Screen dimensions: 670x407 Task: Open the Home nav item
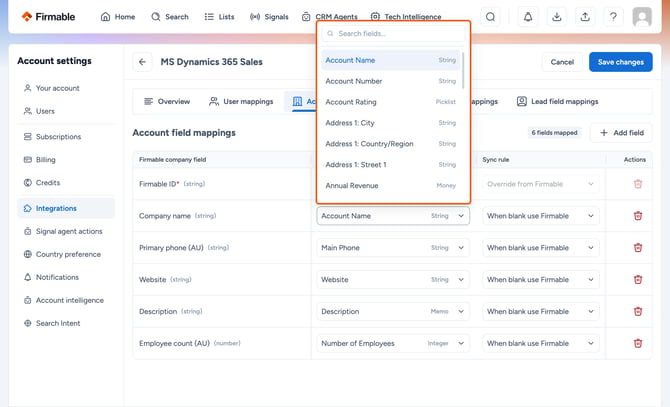coord(118,17)
